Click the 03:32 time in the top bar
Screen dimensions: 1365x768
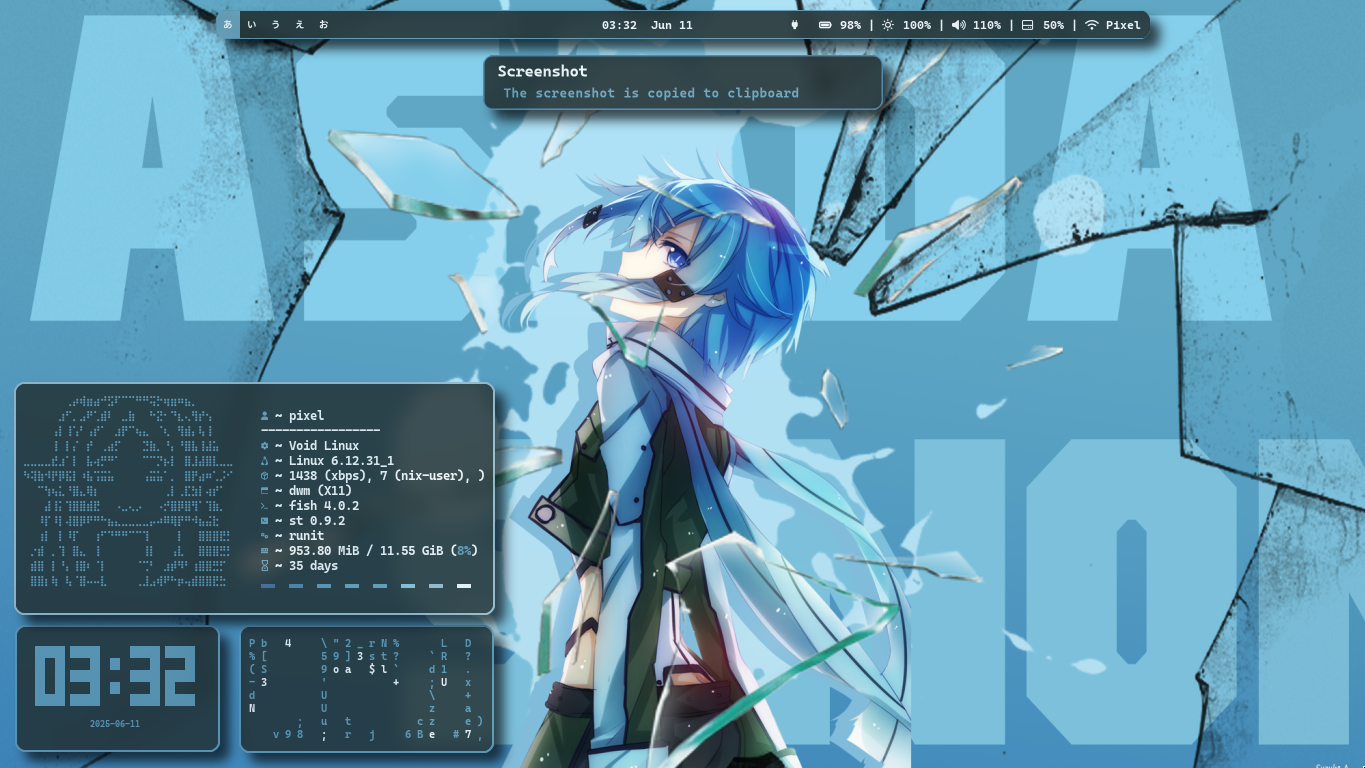click(x=619, y=25)
